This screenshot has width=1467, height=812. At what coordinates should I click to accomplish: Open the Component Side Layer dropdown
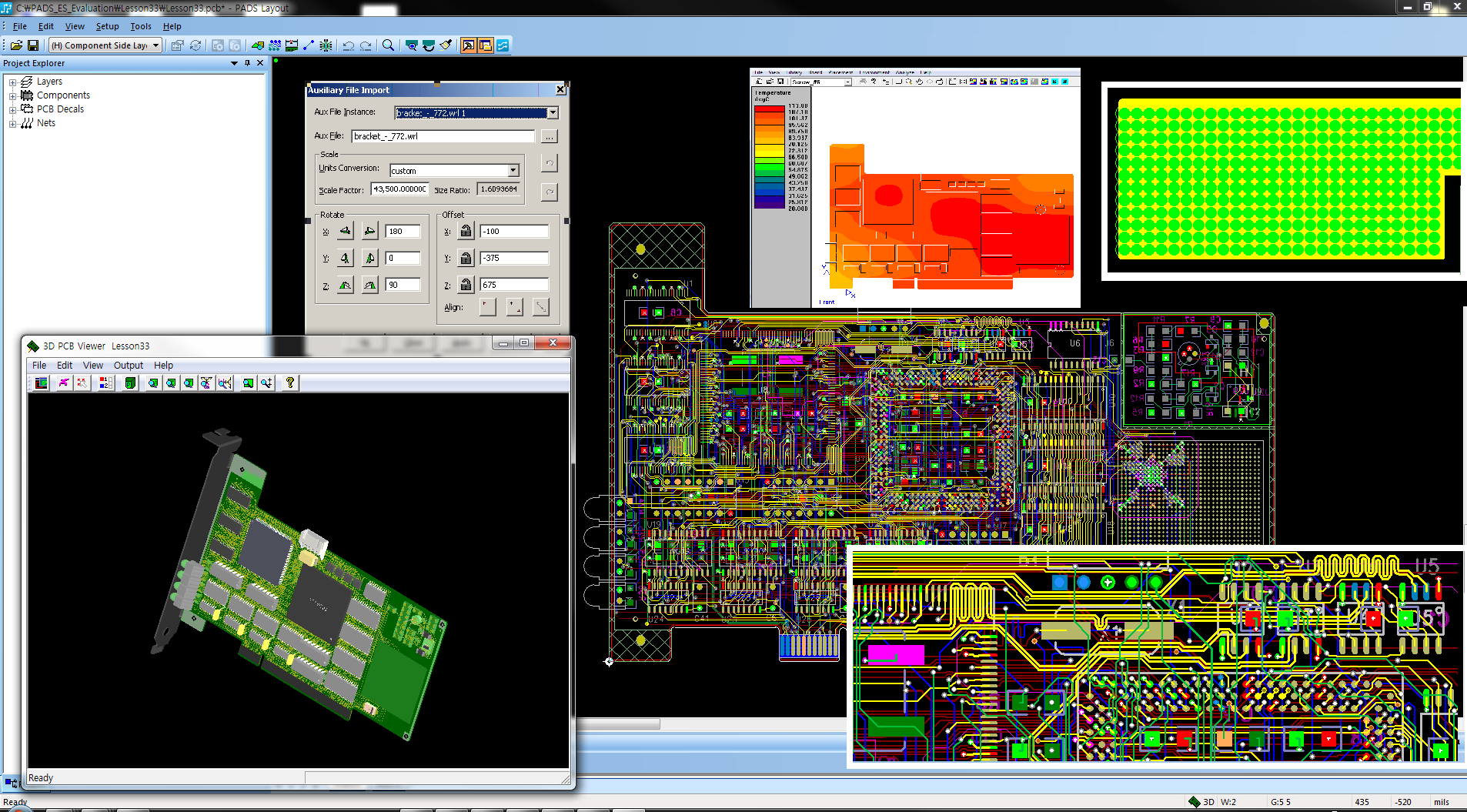(105, 45)
